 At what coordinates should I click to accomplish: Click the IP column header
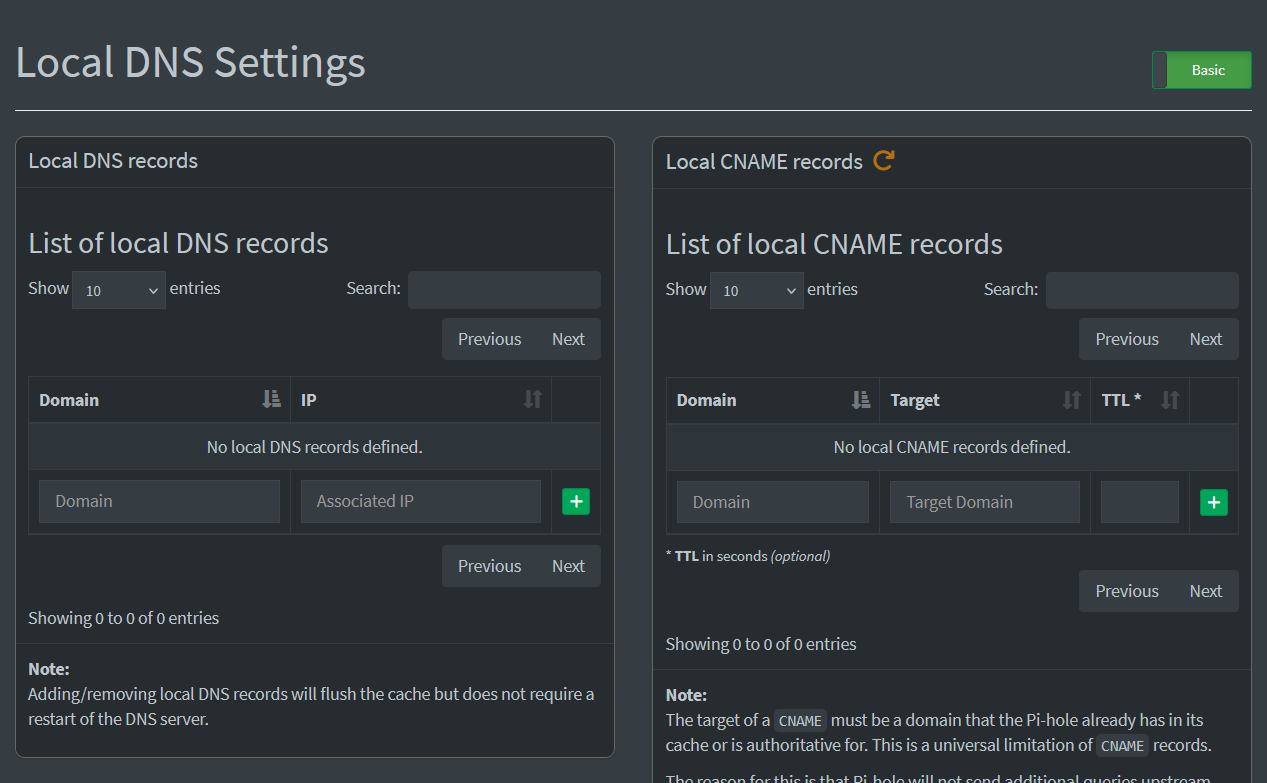[x=421, y=400]
